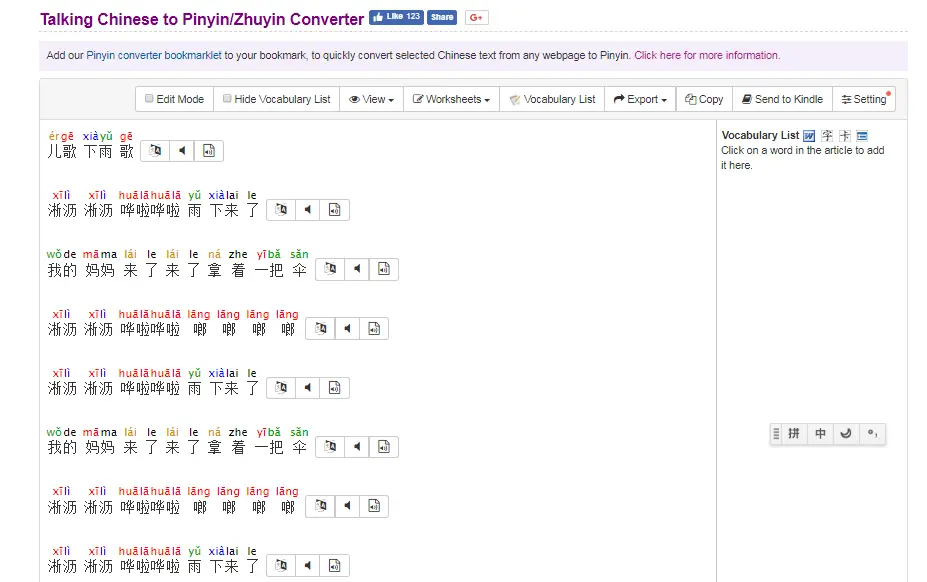
Task: Toggle 中 Chinese input mode on IME bar
Action: click(820, 434)
